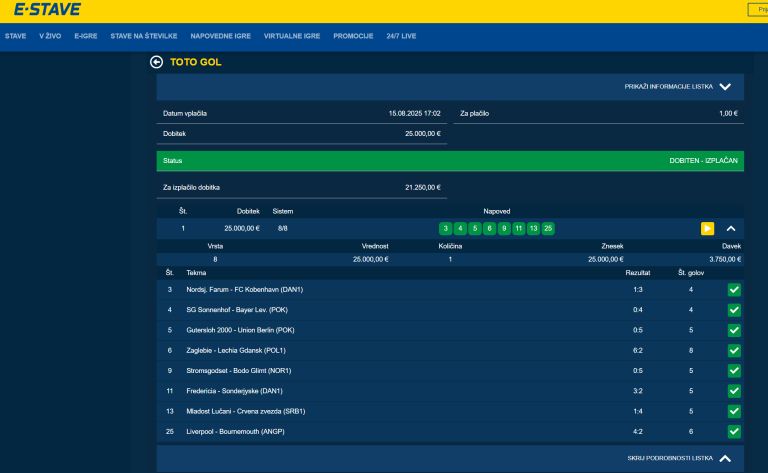The width and height of the screenshot is (768, 473).
Task: Click Mladost Lučani - Crvena zvezda match name
Action: pyautogui.click(x=245, y=411)
